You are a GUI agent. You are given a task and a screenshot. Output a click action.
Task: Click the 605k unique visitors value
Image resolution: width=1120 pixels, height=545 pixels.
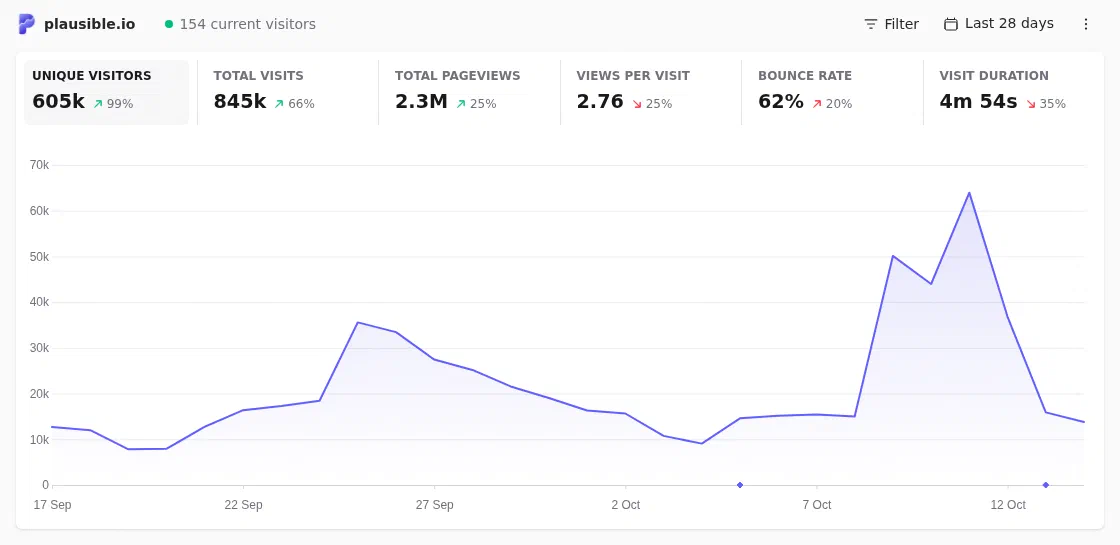point(59,102)
